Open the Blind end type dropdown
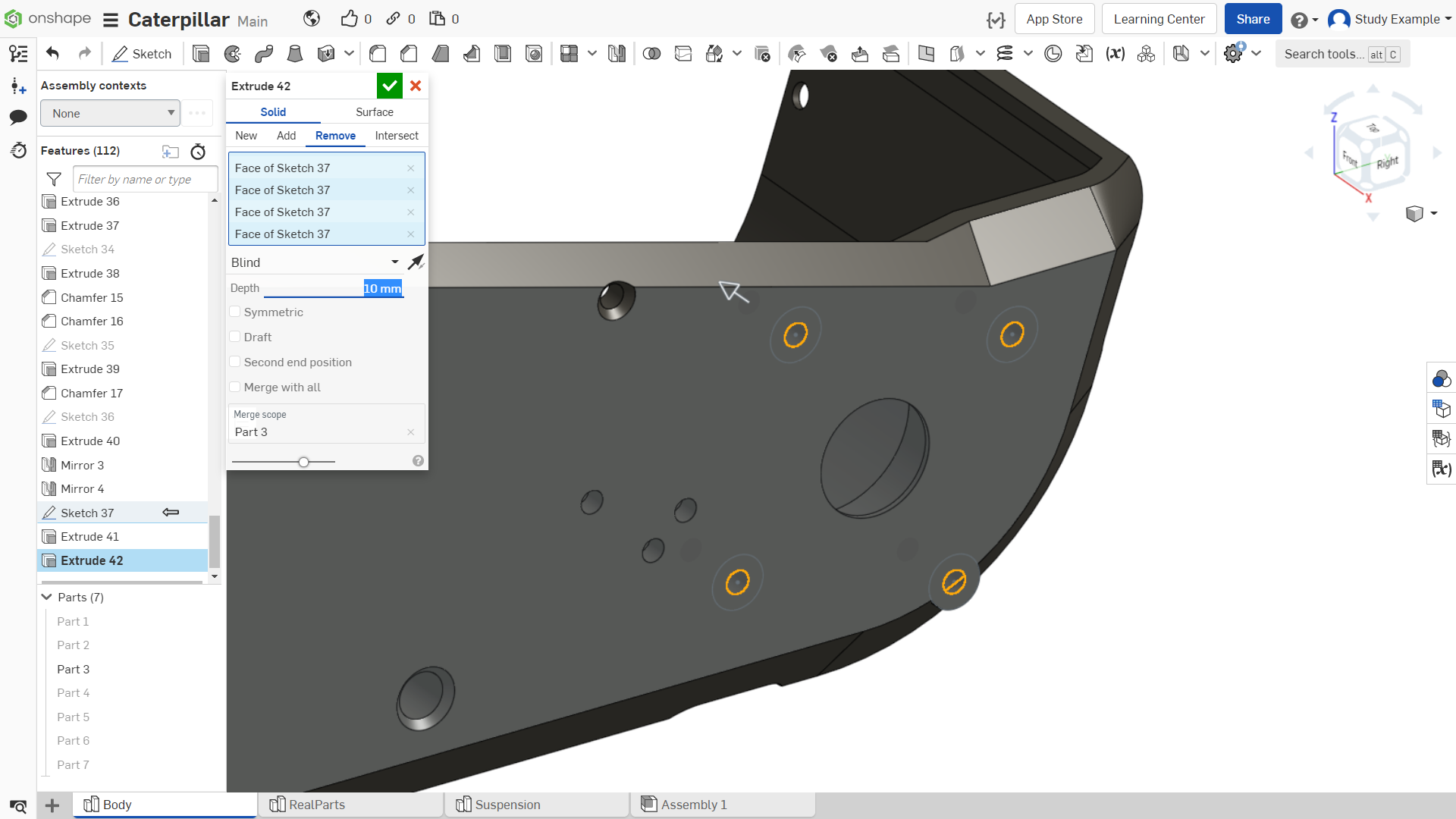Viewport: 1456px width, 819px height. [315, 262]
